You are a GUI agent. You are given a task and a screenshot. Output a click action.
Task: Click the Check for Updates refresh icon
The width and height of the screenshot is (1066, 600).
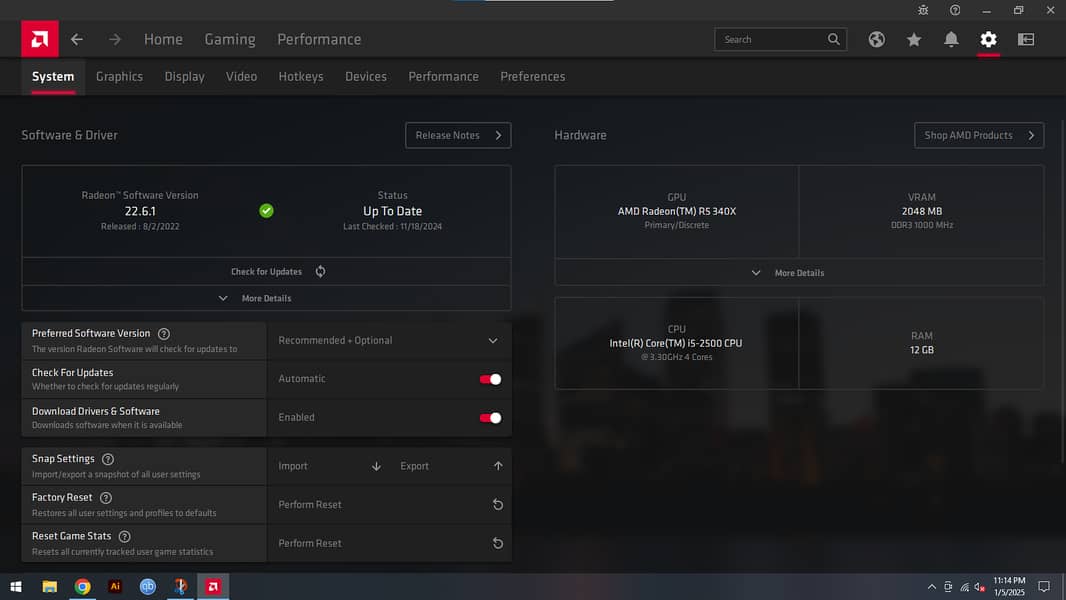point(320,271)
